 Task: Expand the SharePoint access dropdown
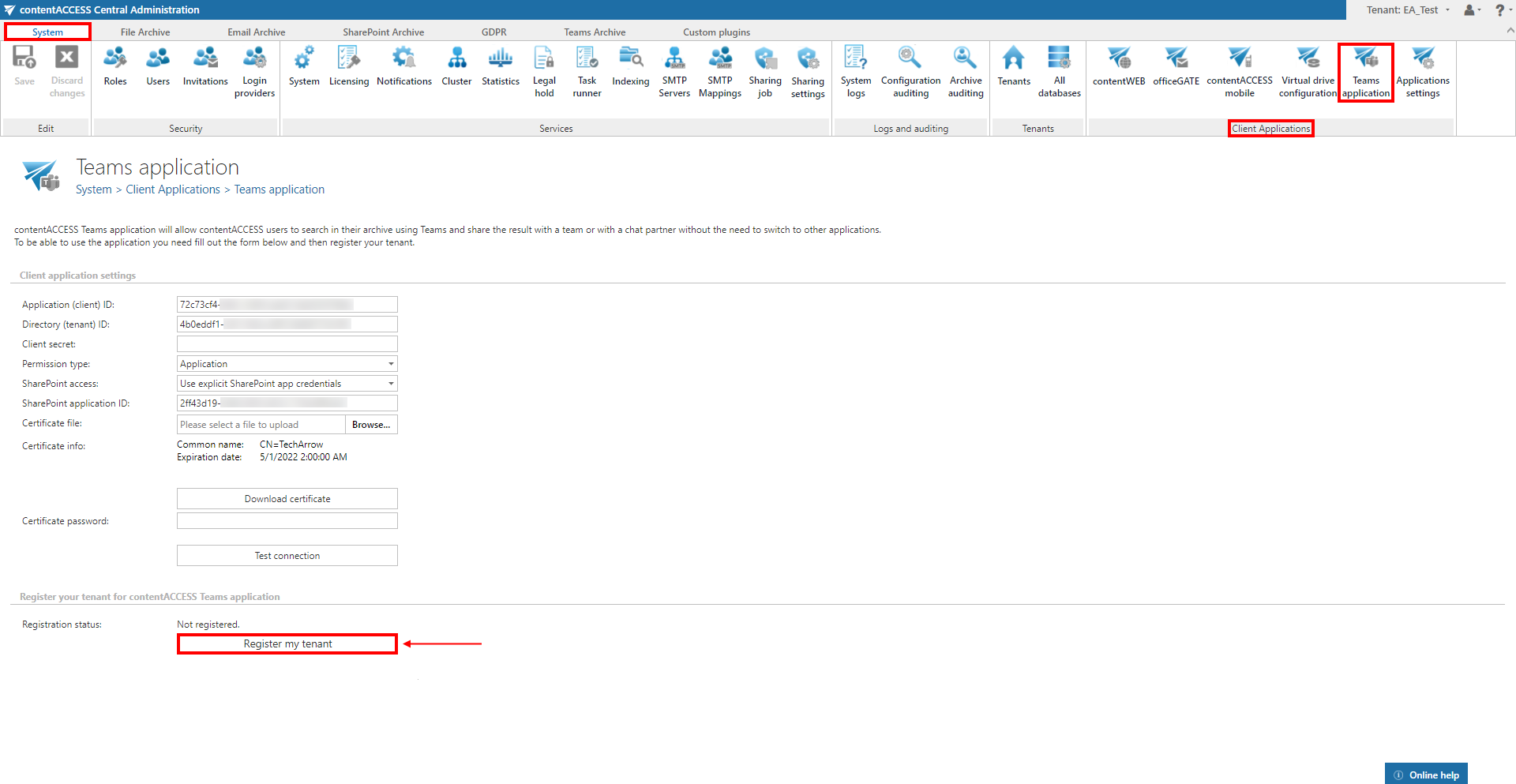point(390,384)
